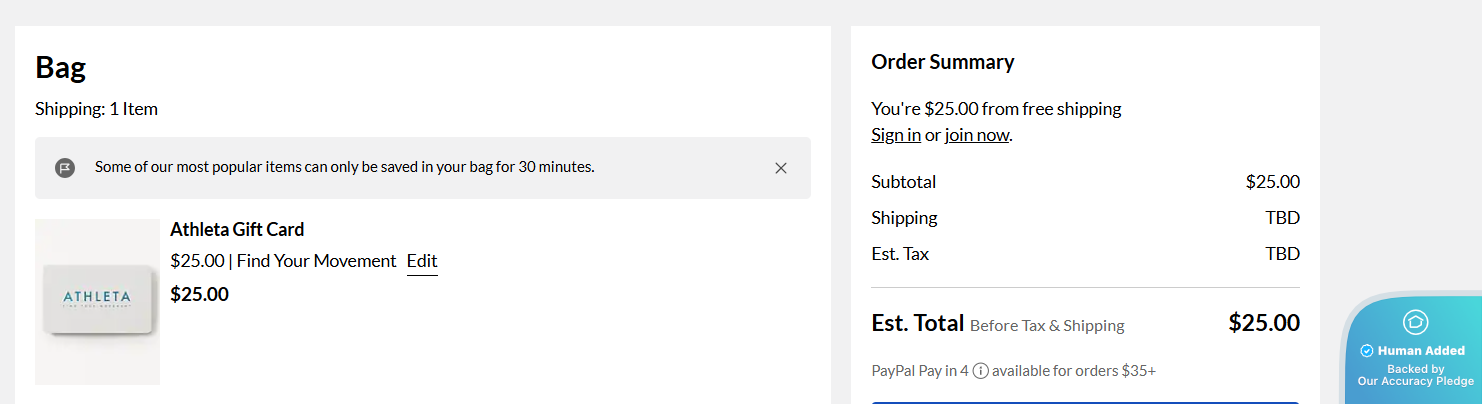
Task: Click the bold $25.00 item price
Action: pos(200,295)
